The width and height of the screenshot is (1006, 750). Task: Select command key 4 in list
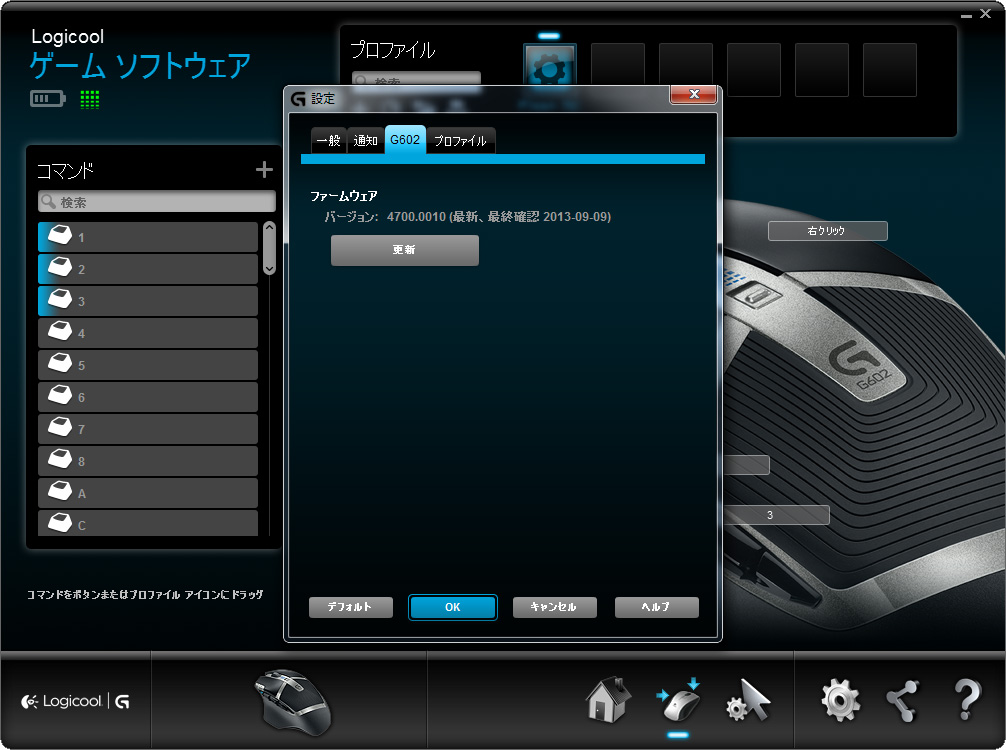click(x=148, y=334)
